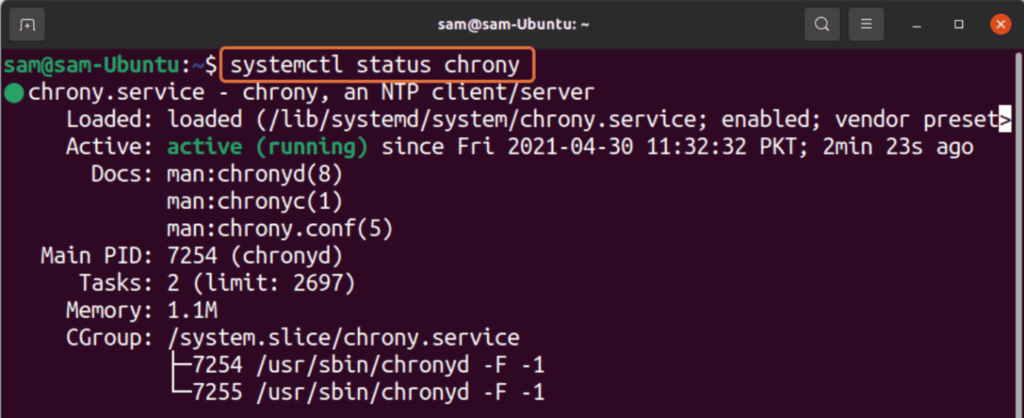1024x418 pixels.
Task: Open the hamburger menu
Action: [x=866, y=25]
